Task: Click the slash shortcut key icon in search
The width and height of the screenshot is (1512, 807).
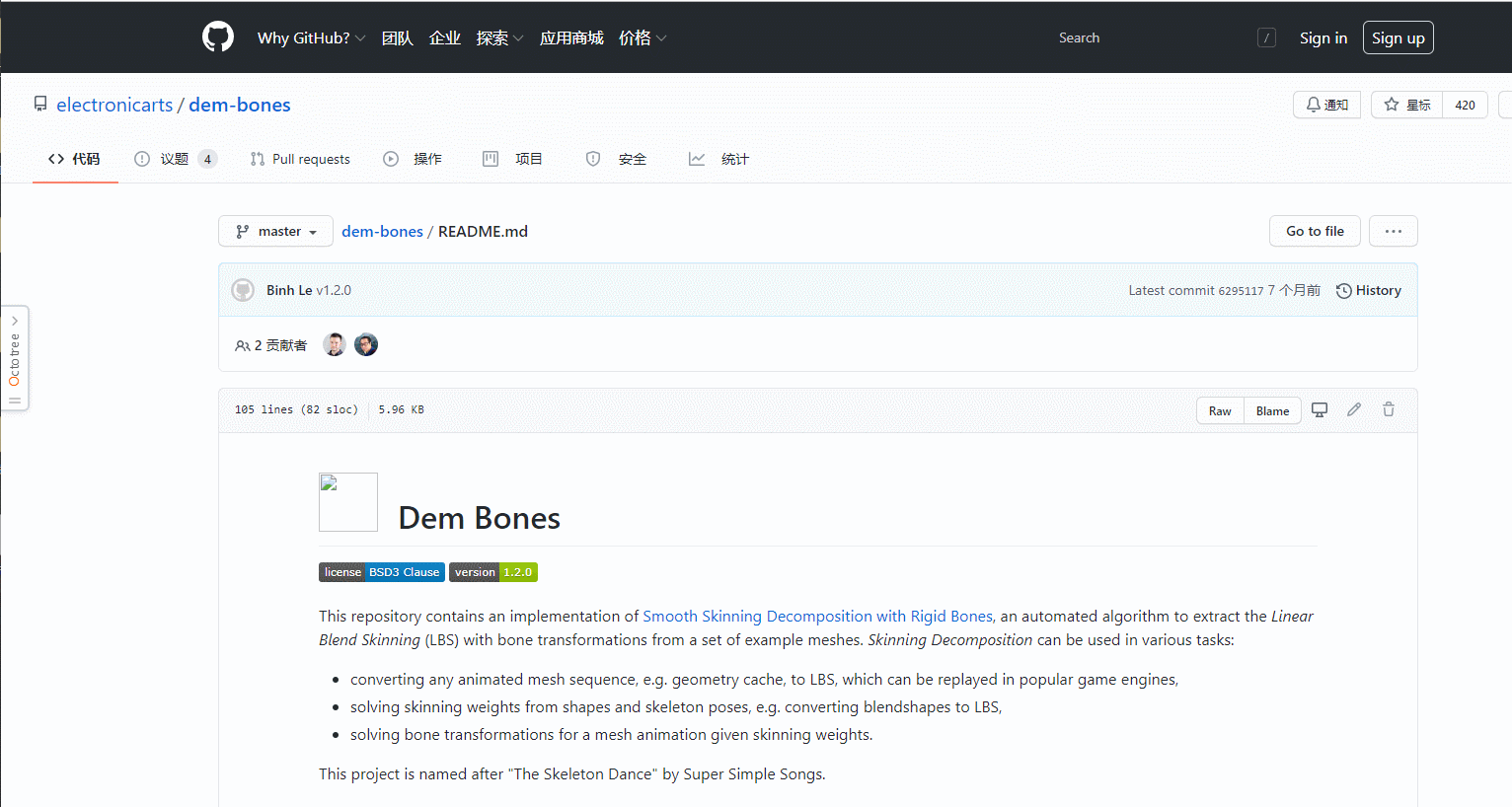Action: click(1267, 37)
